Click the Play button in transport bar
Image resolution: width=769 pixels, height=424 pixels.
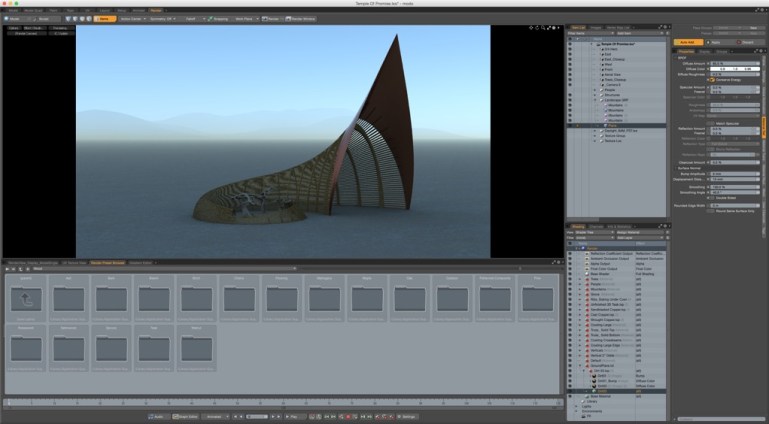click(294, 417)
